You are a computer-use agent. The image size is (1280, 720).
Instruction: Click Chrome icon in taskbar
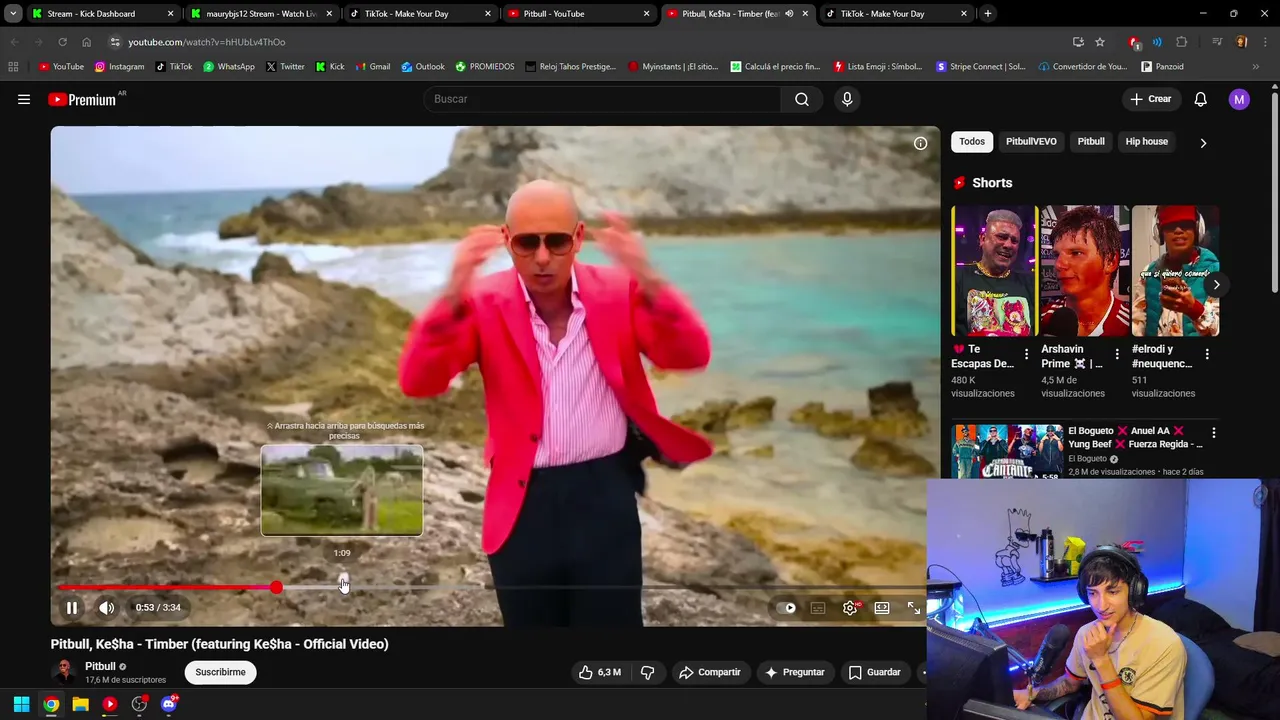pyautogui.click(x=51, y=704)
